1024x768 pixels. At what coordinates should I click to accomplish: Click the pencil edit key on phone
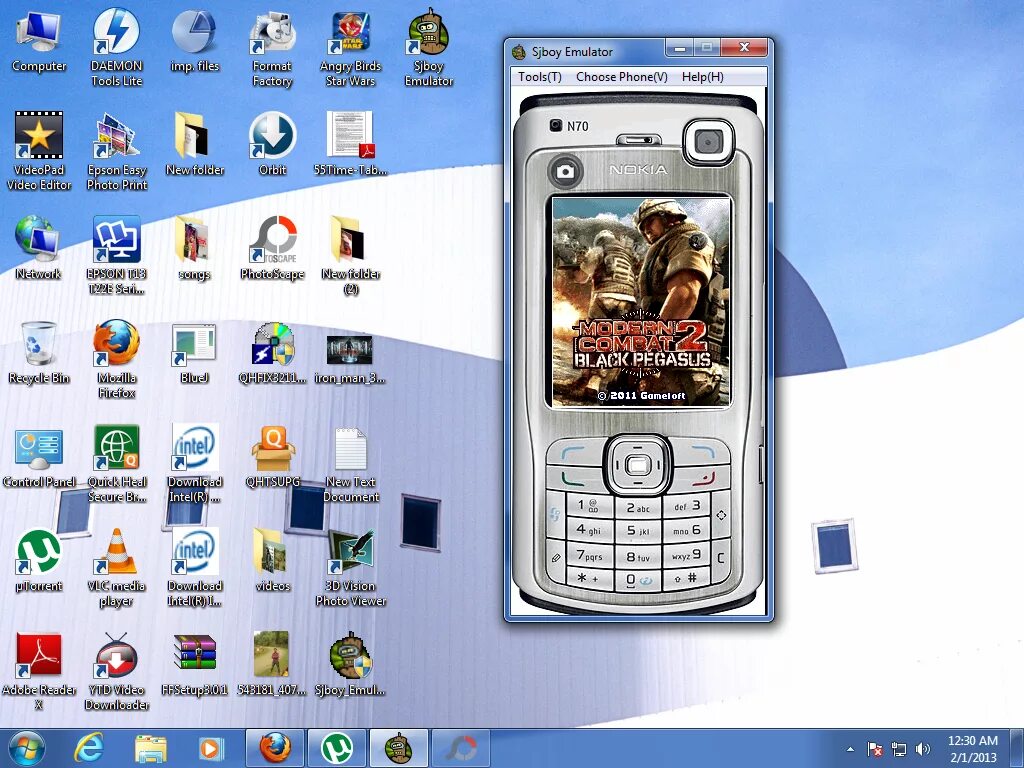click(x=556, y=558)
